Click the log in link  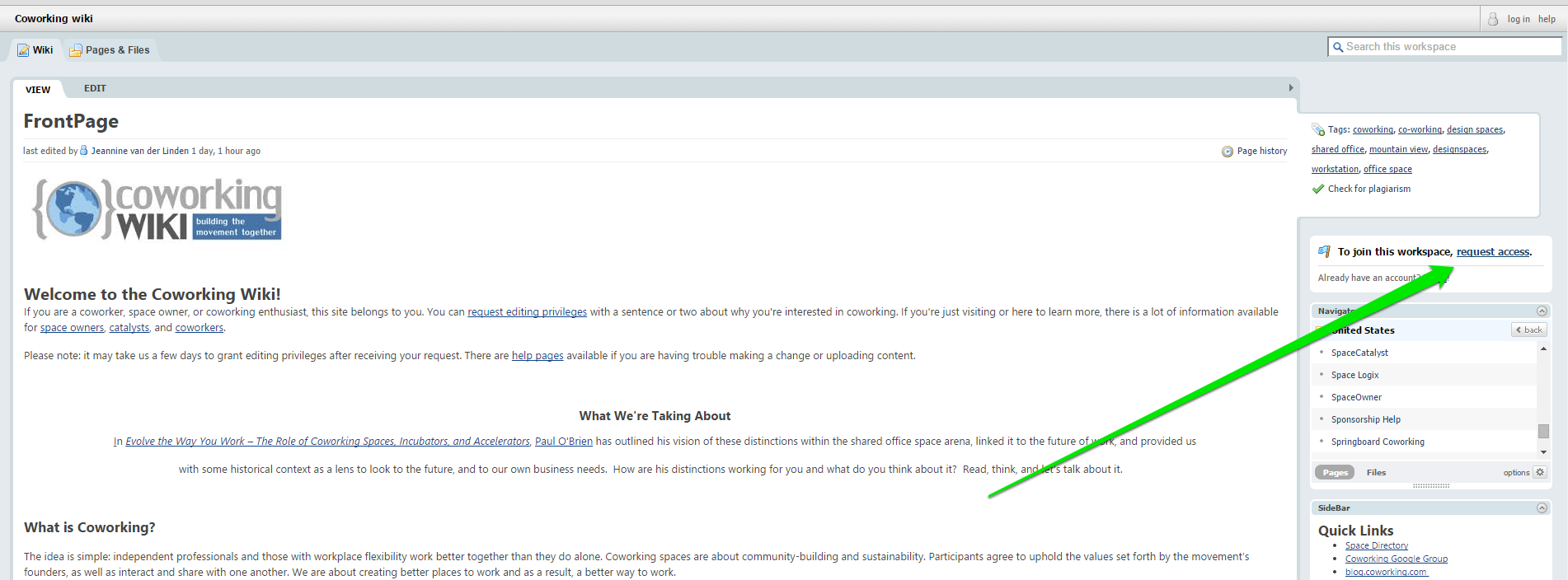pyautogui.click(x=1519, y=19)
